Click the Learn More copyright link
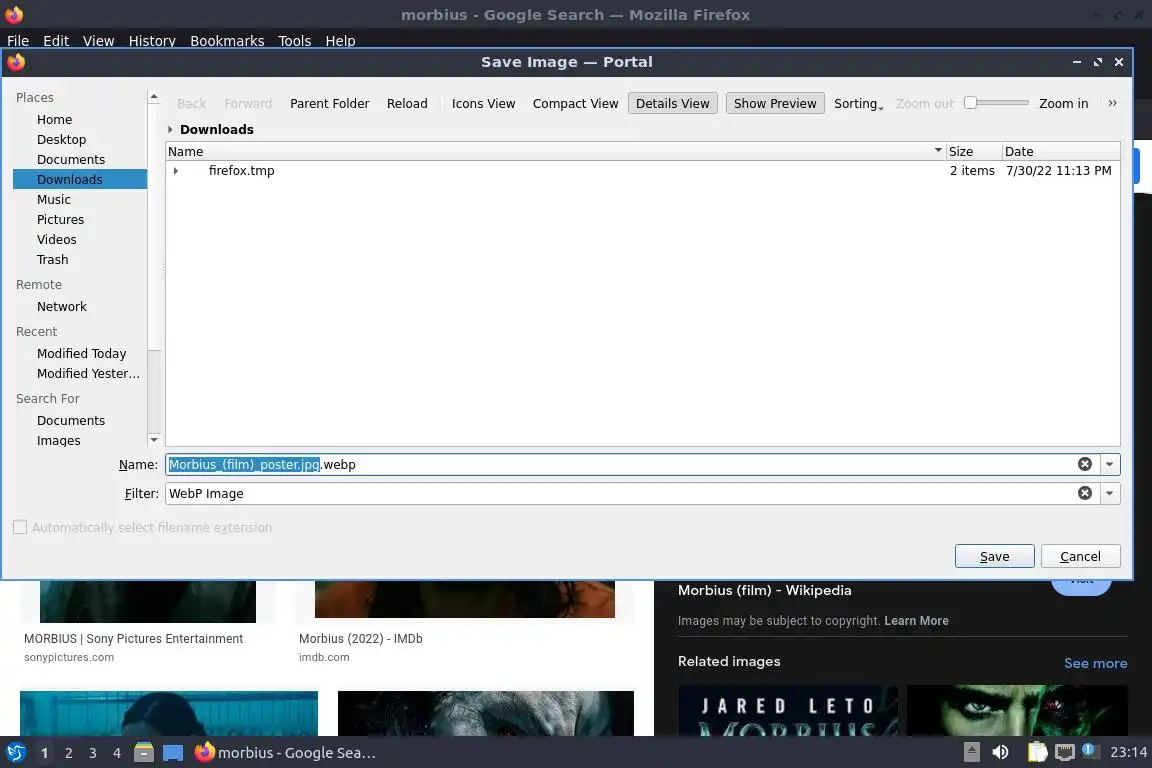The width and height of the screenshot is (1152, 768). (916, 620)
